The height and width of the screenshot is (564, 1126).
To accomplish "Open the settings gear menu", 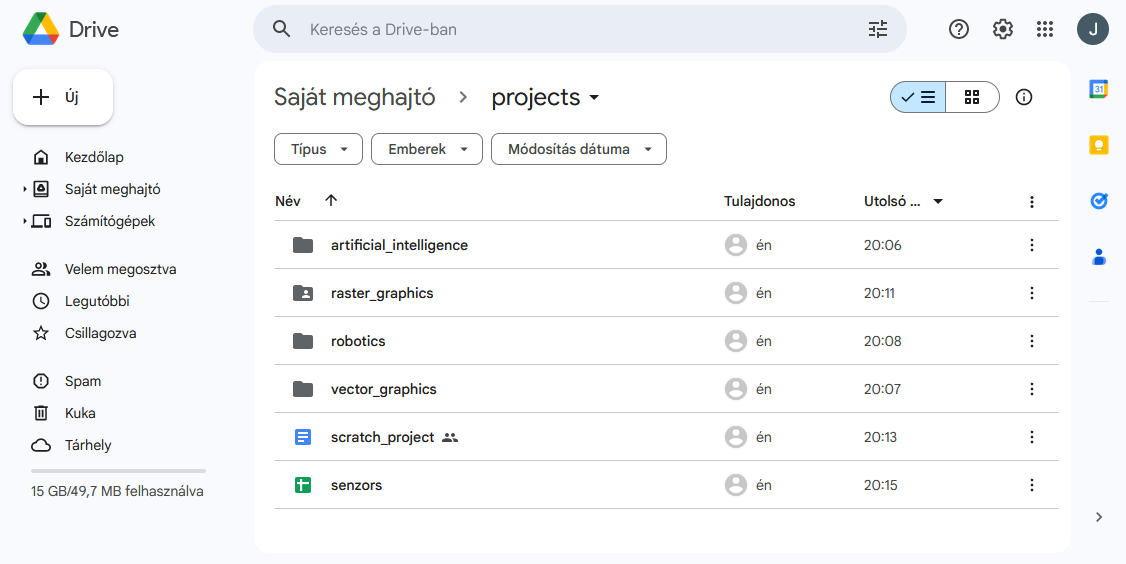I will point(1002,29).
